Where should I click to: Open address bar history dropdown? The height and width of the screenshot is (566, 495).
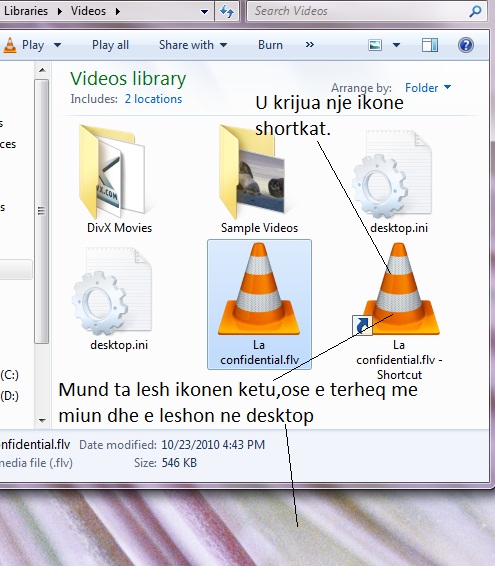pos(204,12)
